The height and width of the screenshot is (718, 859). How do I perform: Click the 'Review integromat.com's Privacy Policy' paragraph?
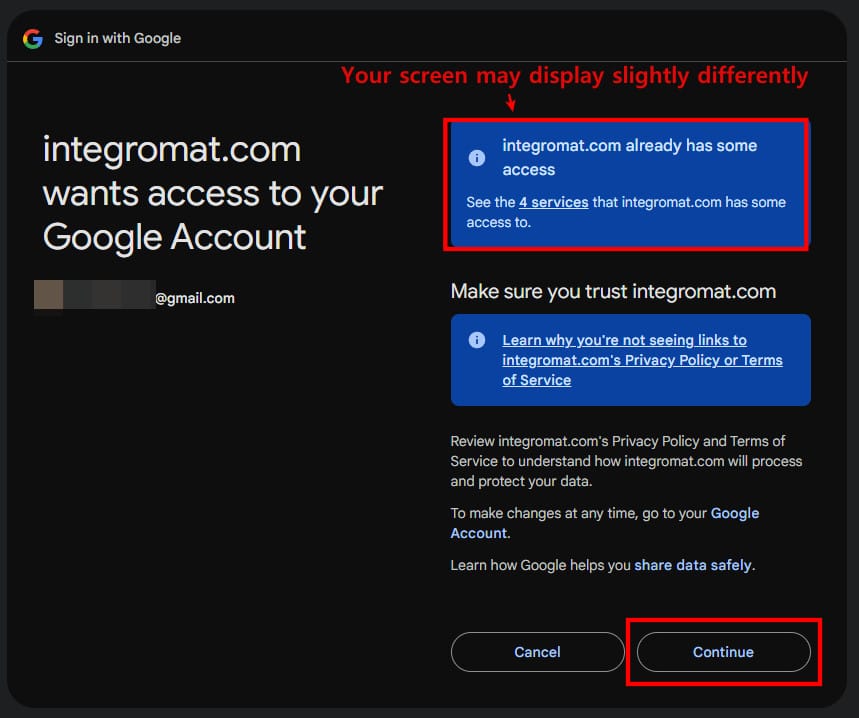(x=626, y=461)
